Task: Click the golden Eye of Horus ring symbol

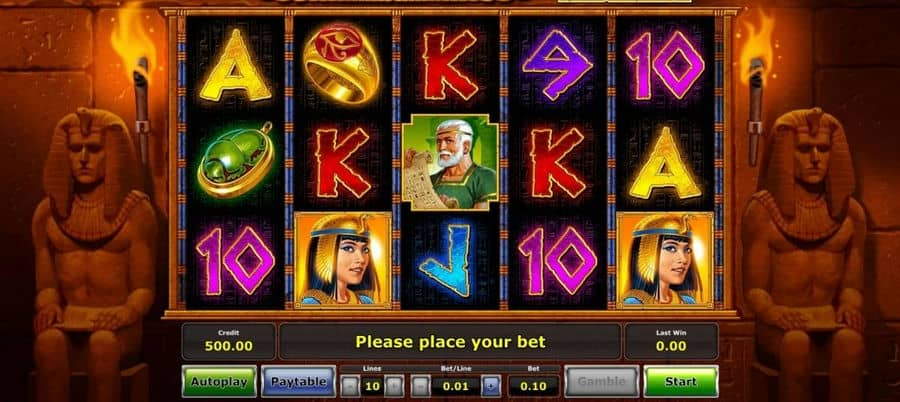Action: pyautogui.click(x=342, y=64)
